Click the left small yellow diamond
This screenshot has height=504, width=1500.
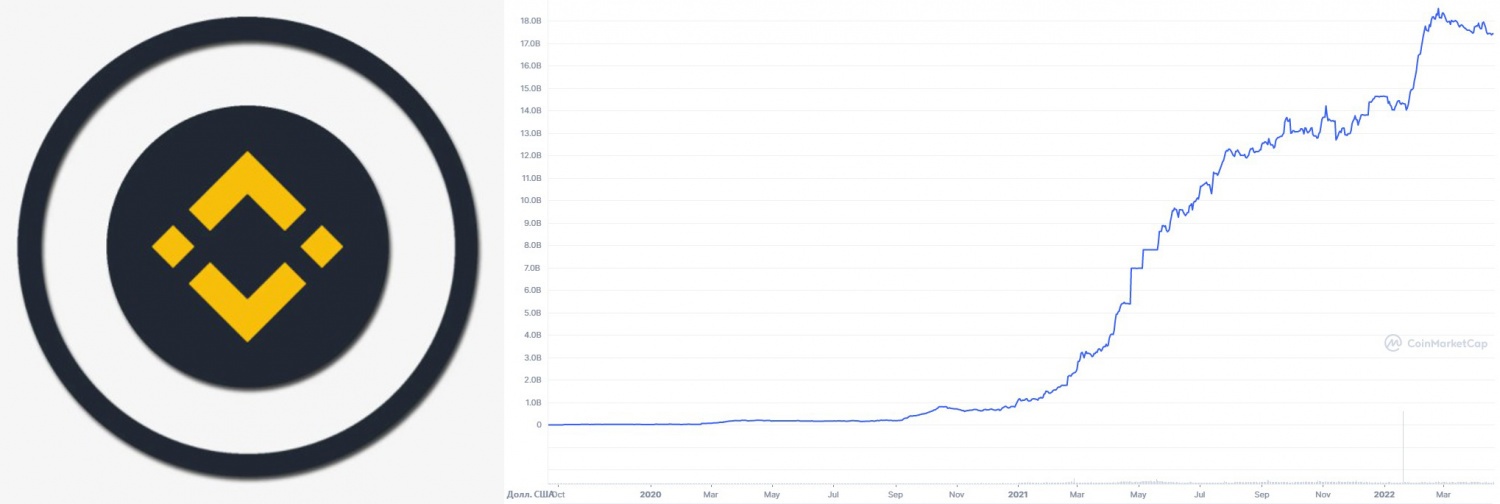coord(172,246)
